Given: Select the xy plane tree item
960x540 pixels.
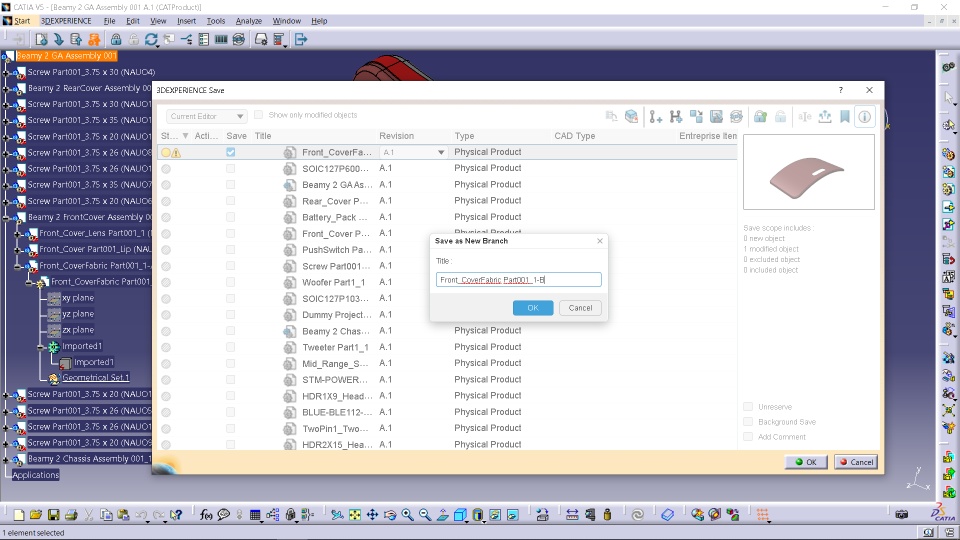Looking at the screenshot, I should [x=78, y=298].
